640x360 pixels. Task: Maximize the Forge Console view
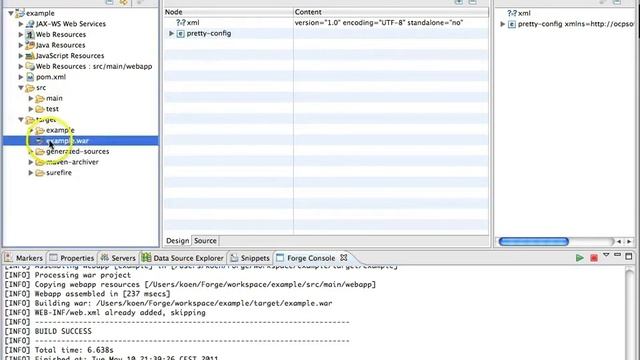coord(629,256)
